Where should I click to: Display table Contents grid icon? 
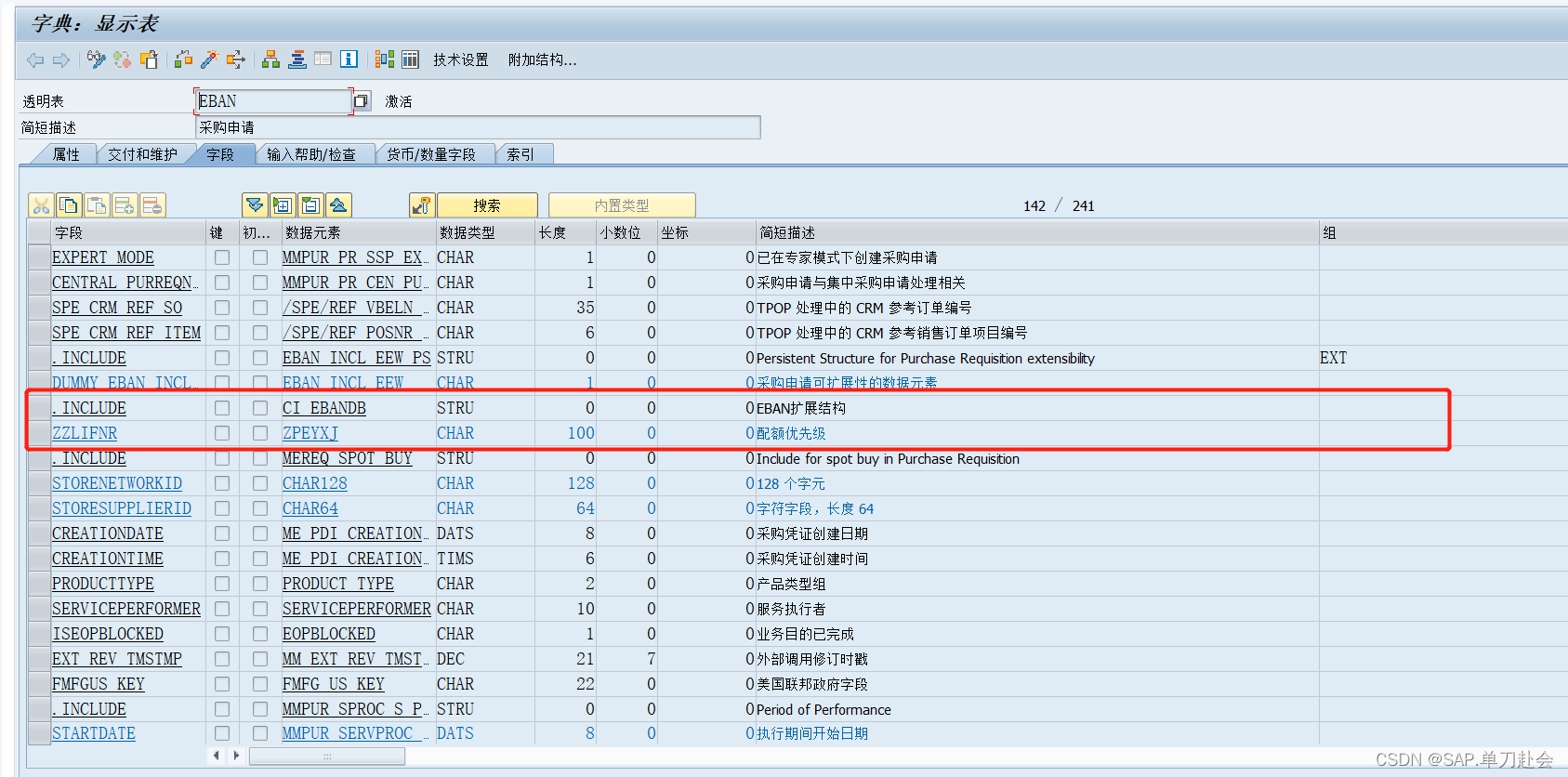pos(410,59)
